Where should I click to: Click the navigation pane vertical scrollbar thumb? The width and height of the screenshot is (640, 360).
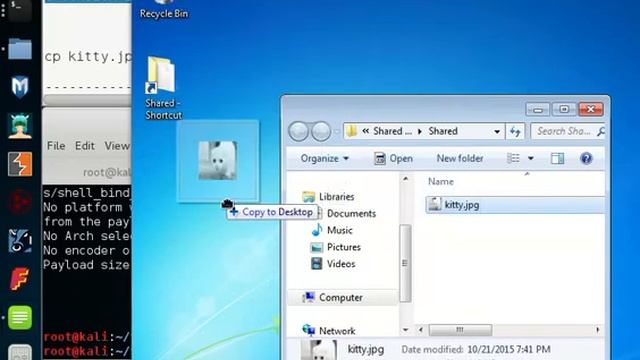tap(405, 263)
